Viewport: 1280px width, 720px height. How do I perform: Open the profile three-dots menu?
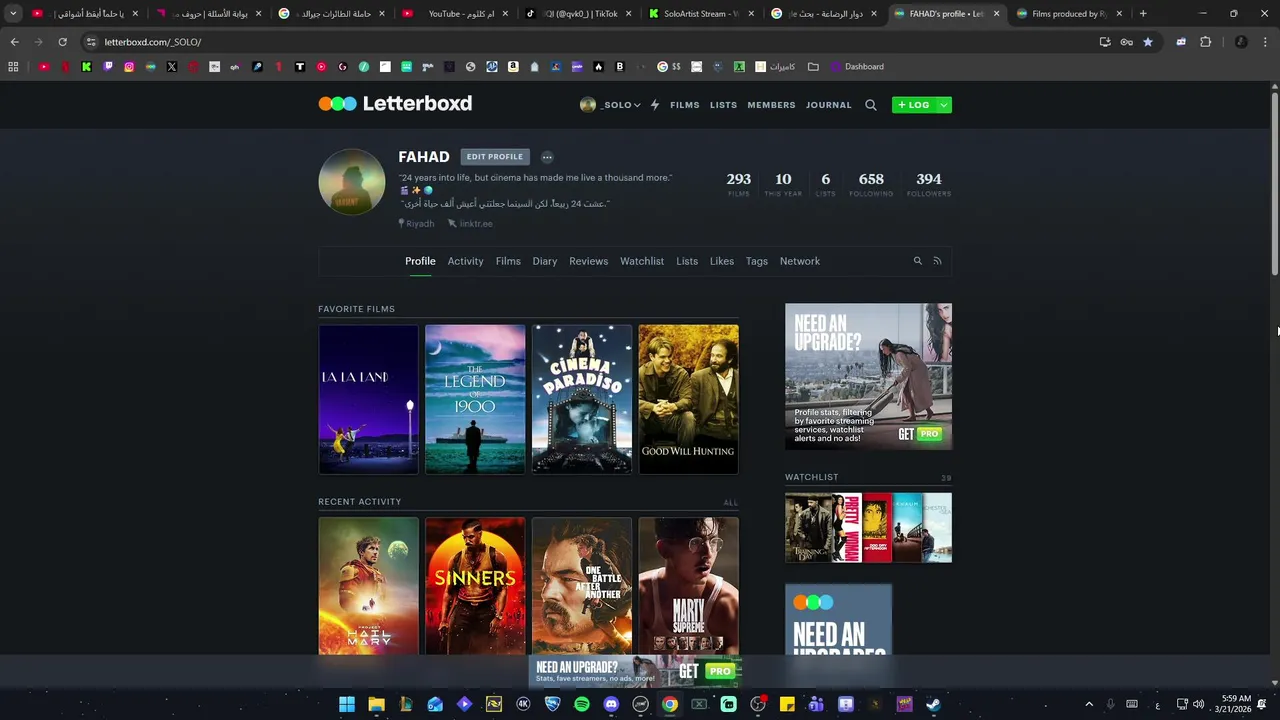[x=547, y=157]
